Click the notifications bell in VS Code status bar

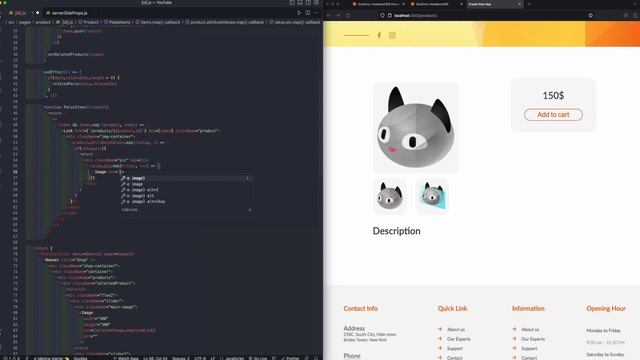pos(316,358)
